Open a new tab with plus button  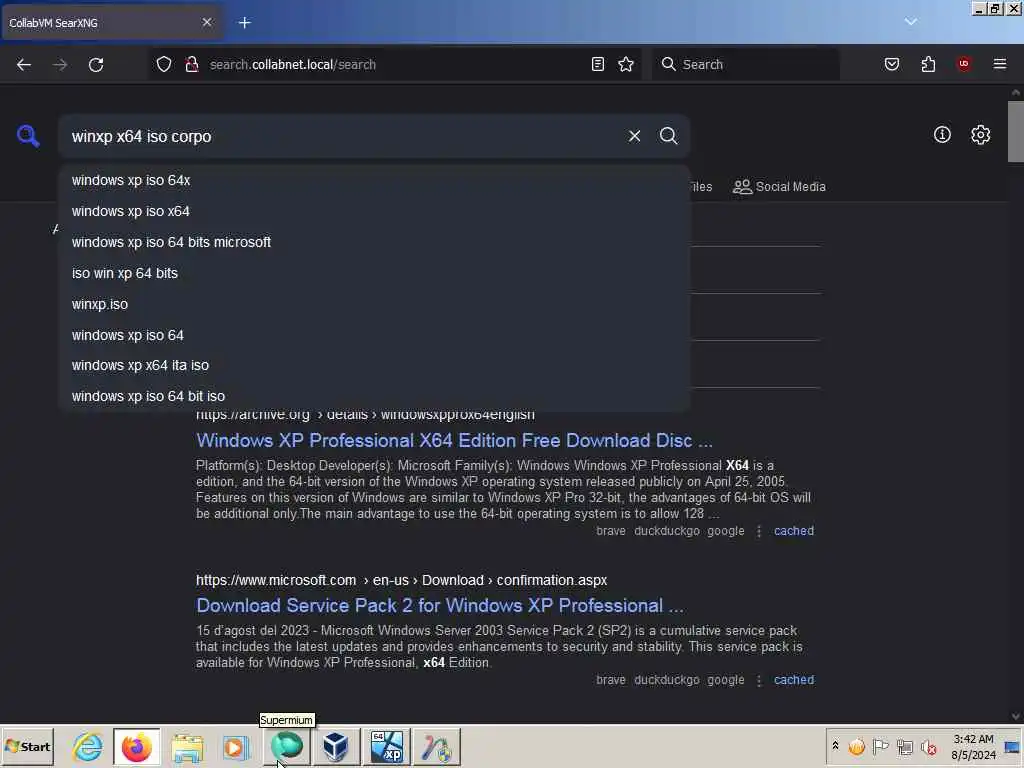click(x=245, y=23)
